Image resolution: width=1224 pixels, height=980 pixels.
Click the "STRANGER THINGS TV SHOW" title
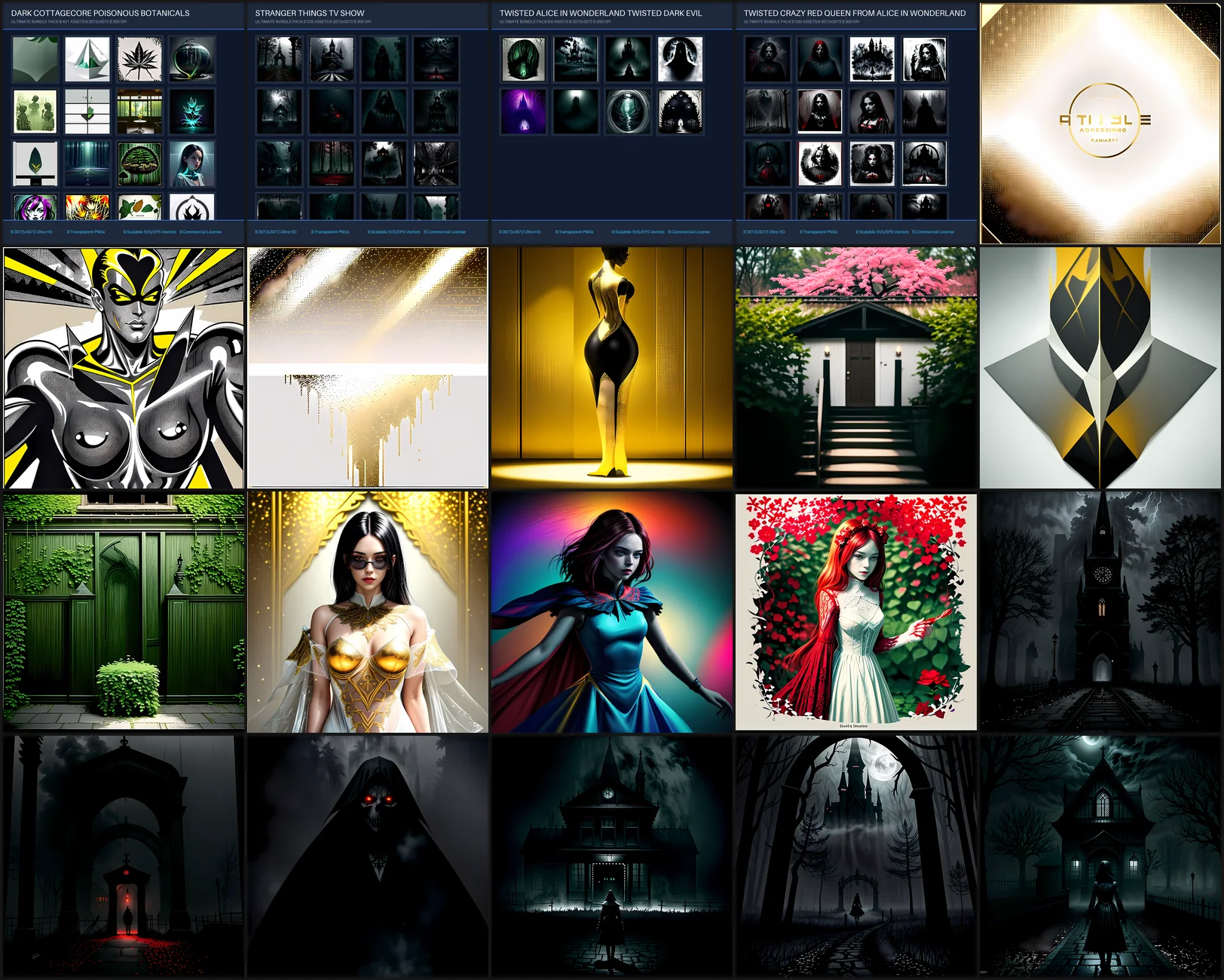[310, 13]
